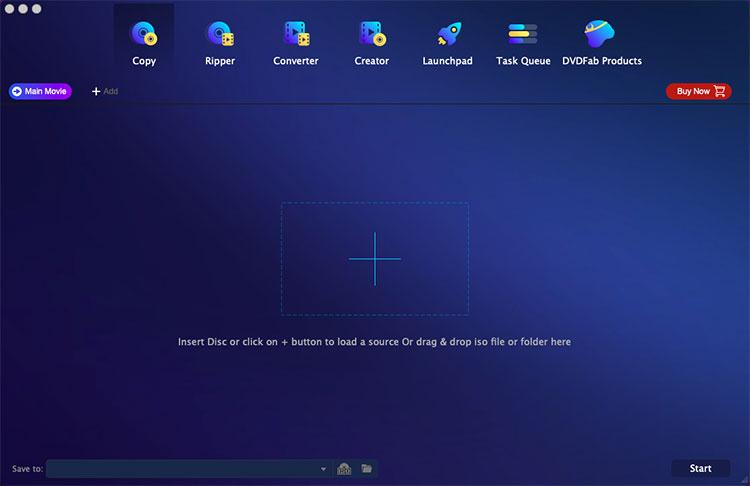Click the ISO image output icon

click(x=344, y=469)
